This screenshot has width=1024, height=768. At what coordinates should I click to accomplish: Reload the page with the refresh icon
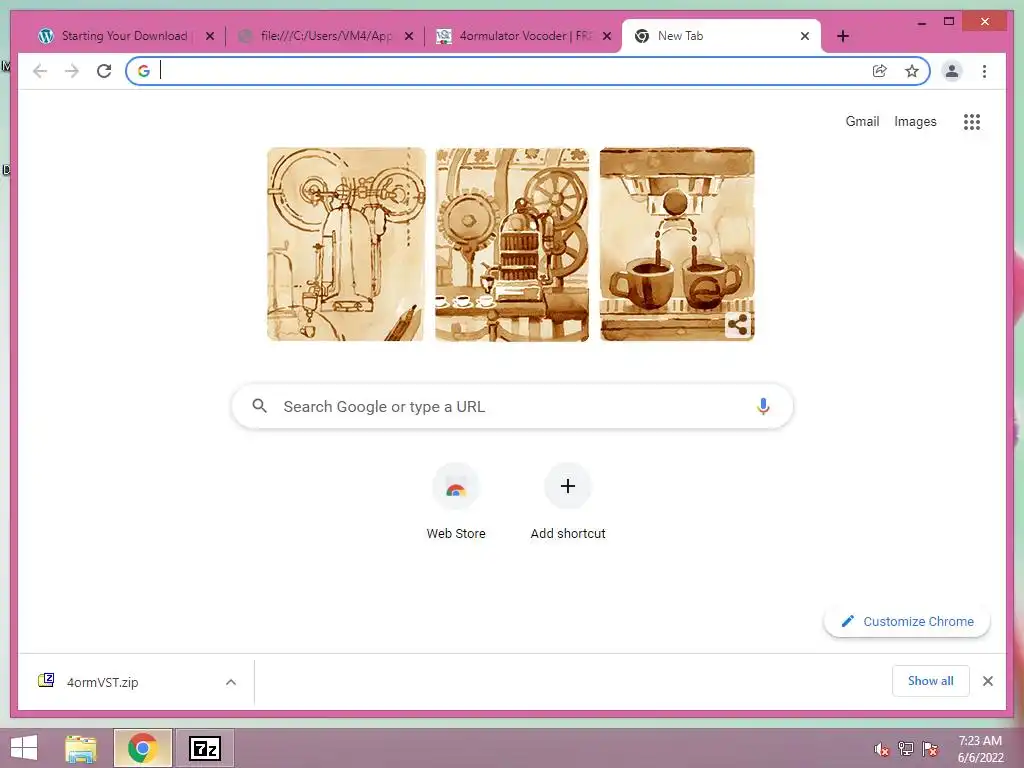[104, 71]
